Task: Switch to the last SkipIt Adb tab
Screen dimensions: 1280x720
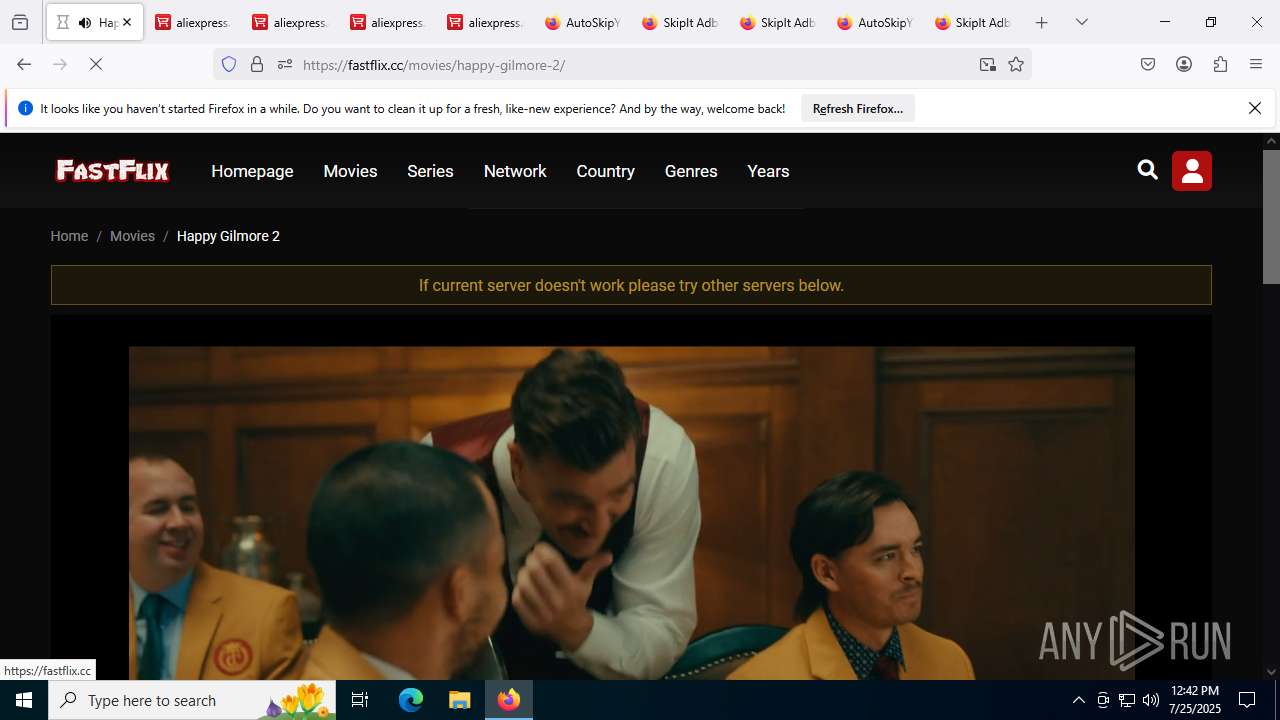Action: [973, 22]
